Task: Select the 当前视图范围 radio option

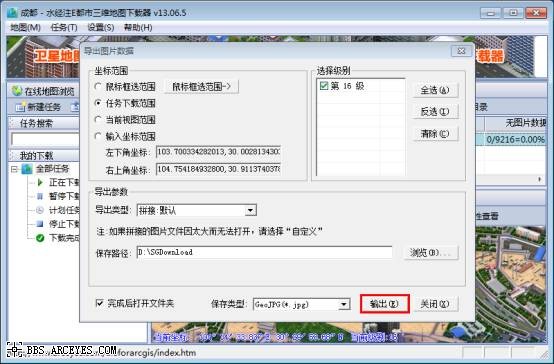Action: point(98,120)
